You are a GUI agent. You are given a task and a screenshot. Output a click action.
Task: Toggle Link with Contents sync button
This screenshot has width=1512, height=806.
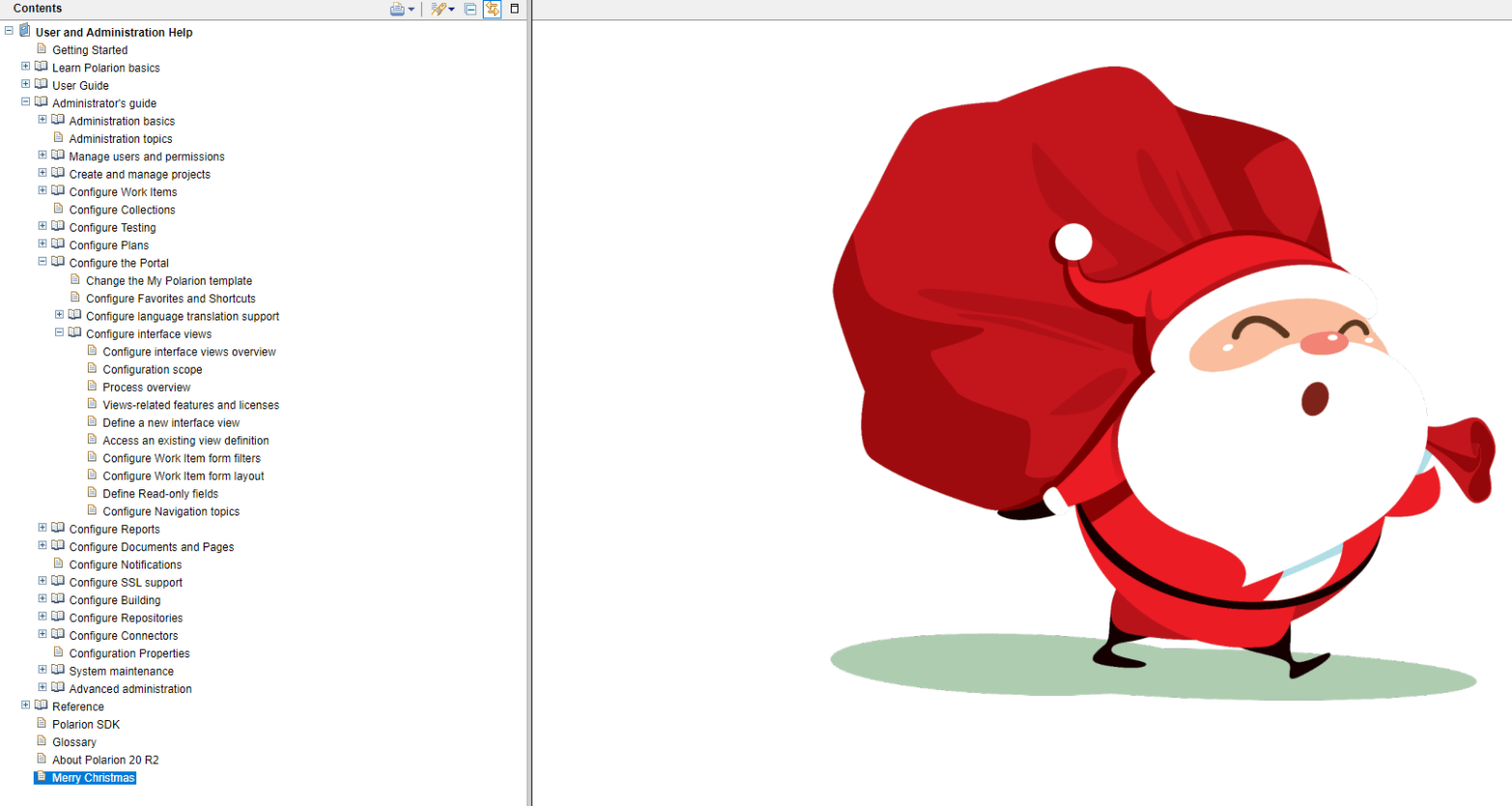pyautogui.click(x=492, y=9)
